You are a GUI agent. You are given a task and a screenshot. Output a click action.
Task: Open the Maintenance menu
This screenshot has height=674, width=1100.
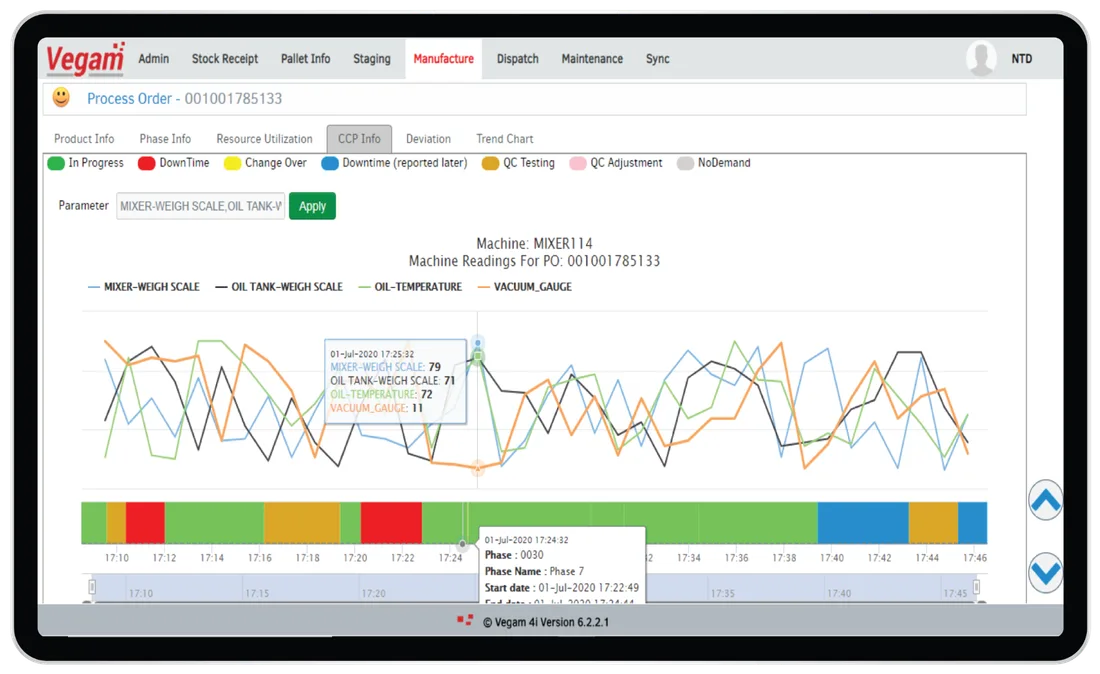pyautogui.click(x=592, y=59)
